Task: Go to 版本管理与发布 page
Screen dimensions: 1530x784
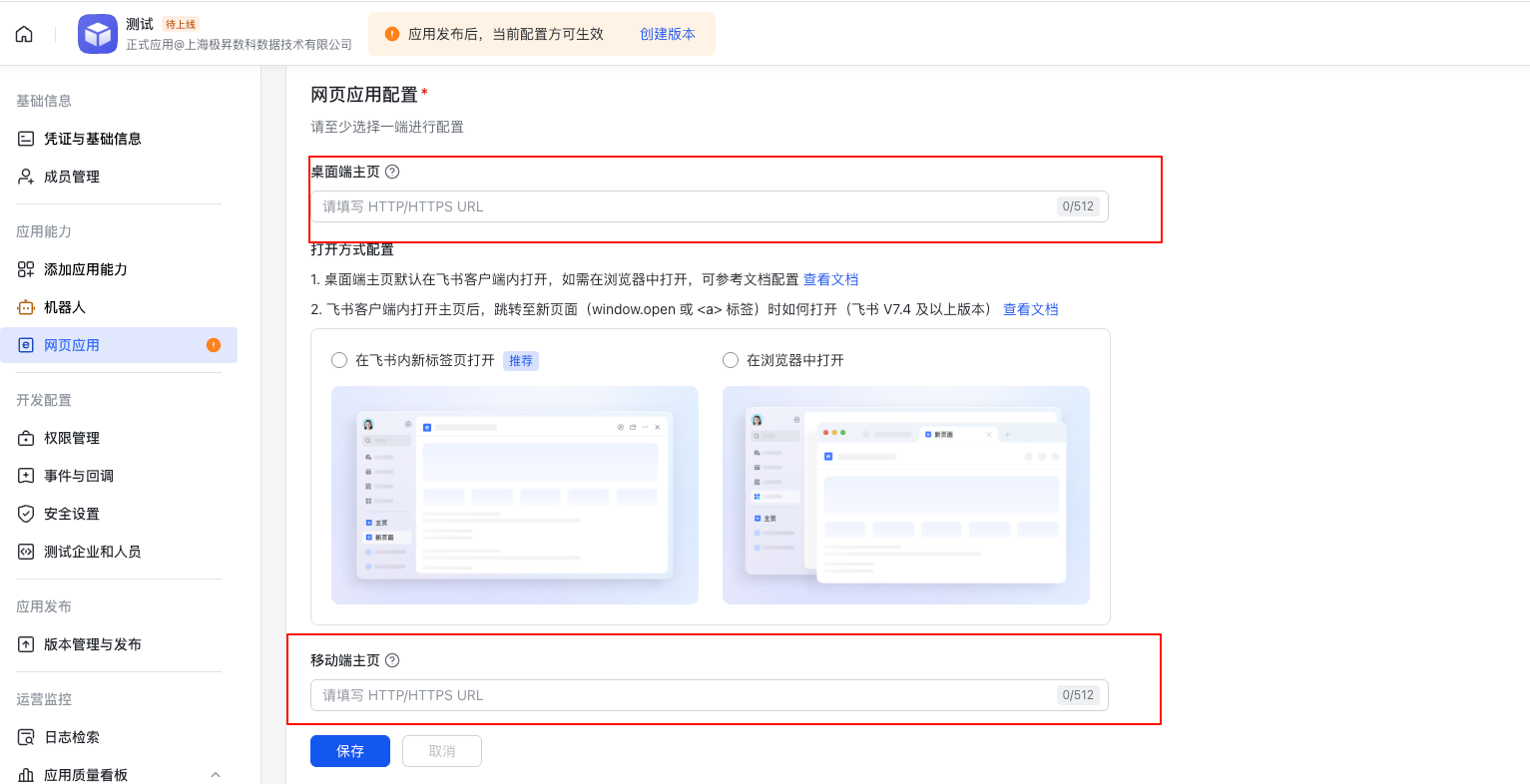Action: tap(92, 644)
